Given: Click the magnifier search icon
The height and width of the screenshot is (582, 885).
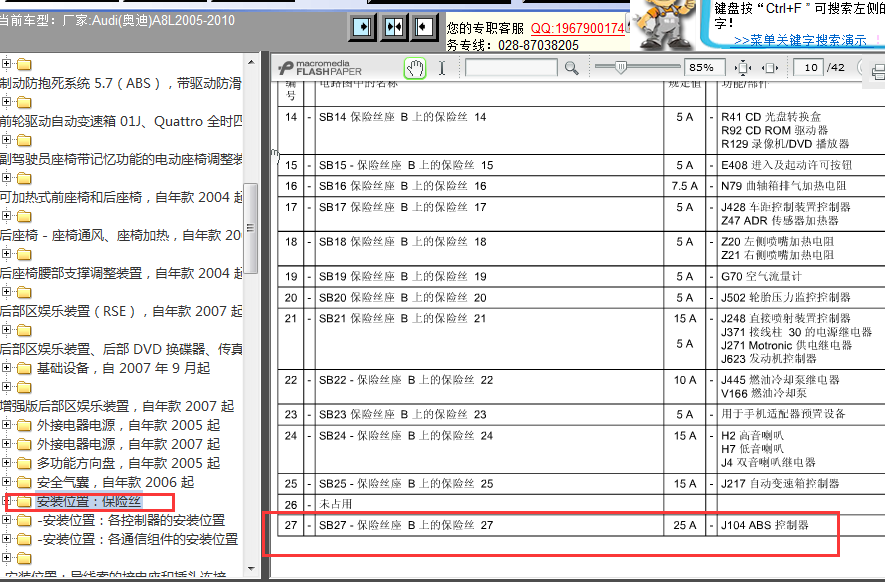Looking at the screenshot, I should [572, 68].
